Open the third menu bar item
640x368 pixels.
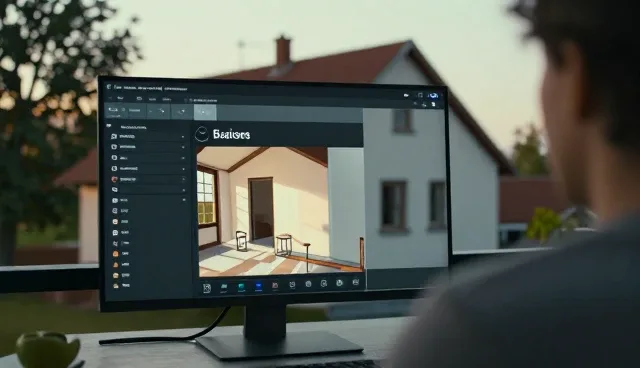pos(152,99)
